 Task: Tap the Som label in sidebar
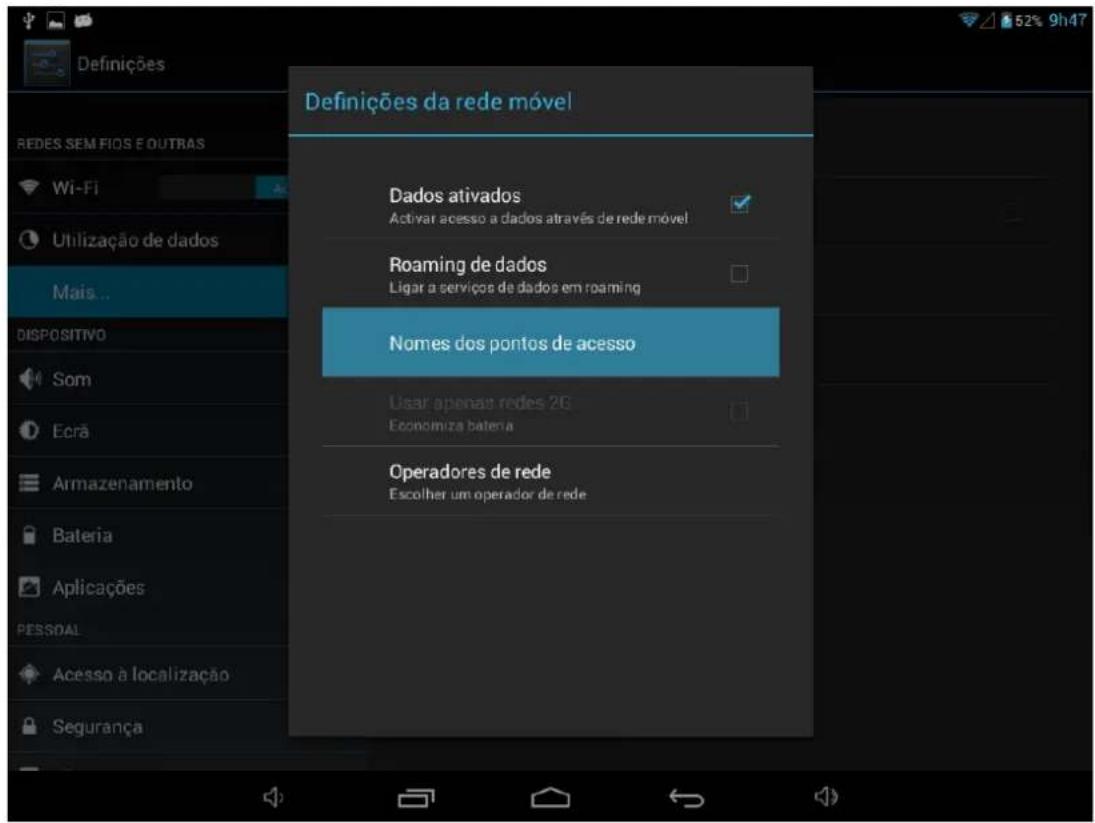71,380
